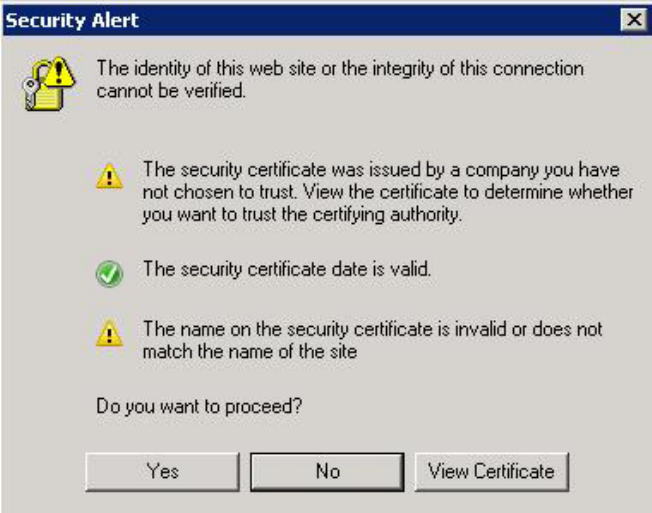The image size is (652, 513).
Task: Click "security certificate date is valid" text
Action: click(x=287, y=269)
